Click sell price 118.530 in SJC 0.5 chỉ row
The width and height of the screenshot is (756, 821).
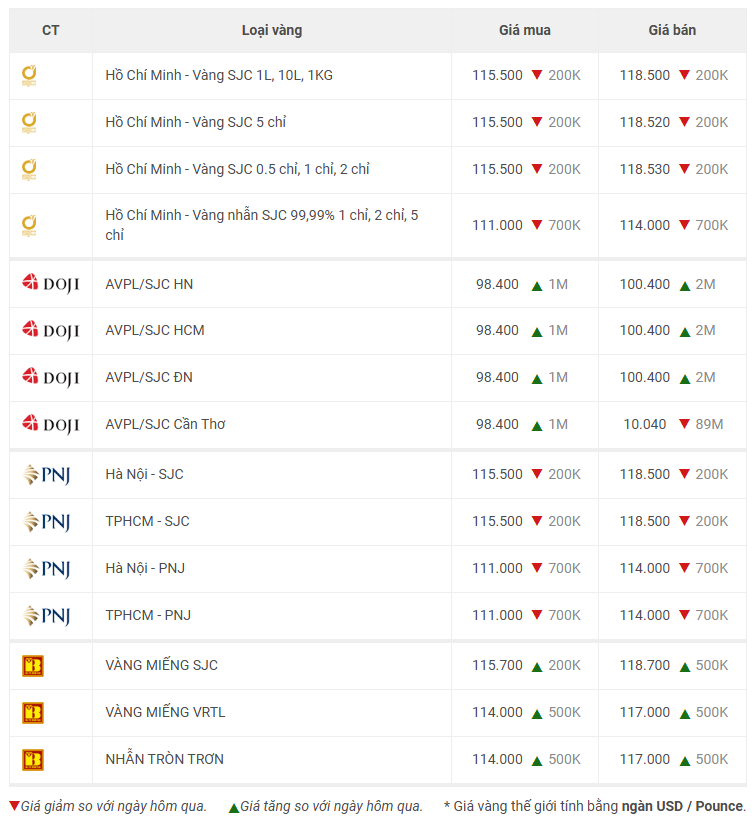pyautogui.click(x=645, y=170)
